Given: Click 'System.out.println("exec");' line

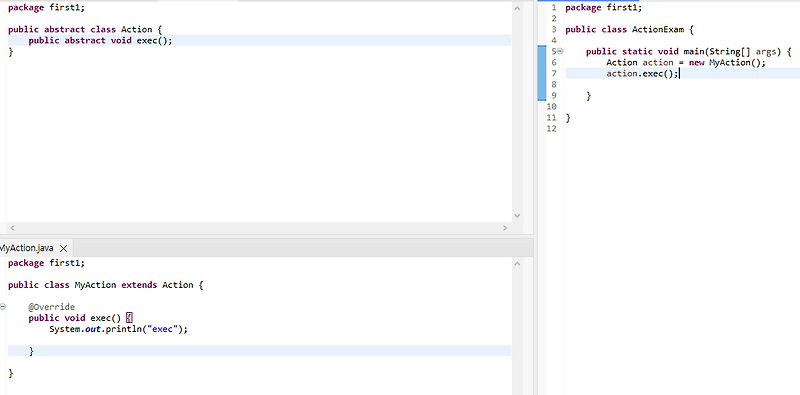Looking at the screenshot, I should [x=118, y=330].
